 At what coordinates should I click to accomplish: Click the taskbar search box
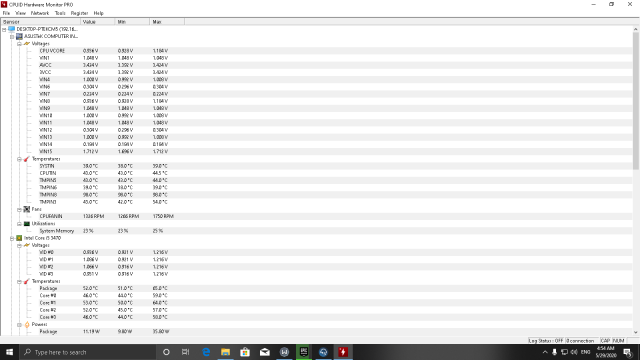(x=88, y=352)
